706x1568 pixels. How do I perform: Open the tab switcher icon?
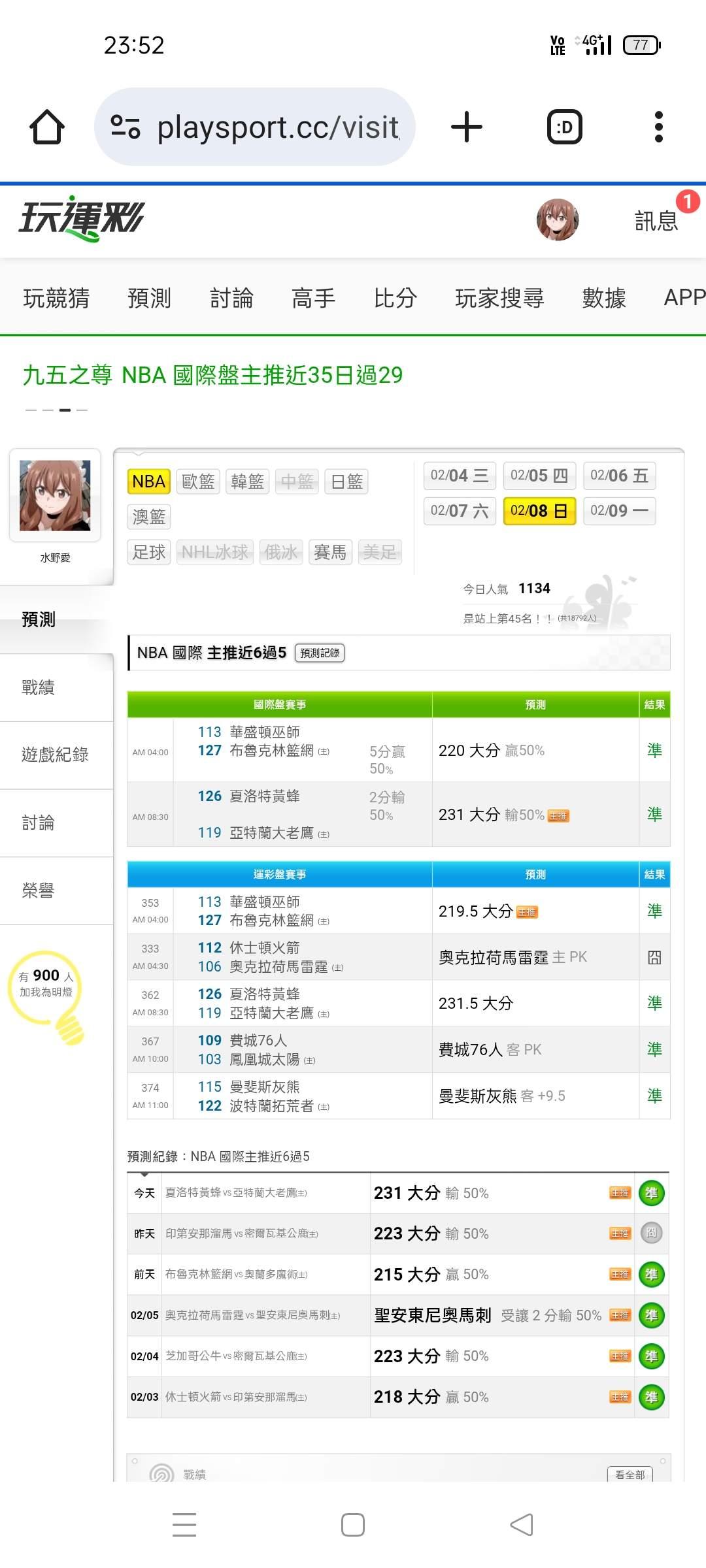[564, 127]
